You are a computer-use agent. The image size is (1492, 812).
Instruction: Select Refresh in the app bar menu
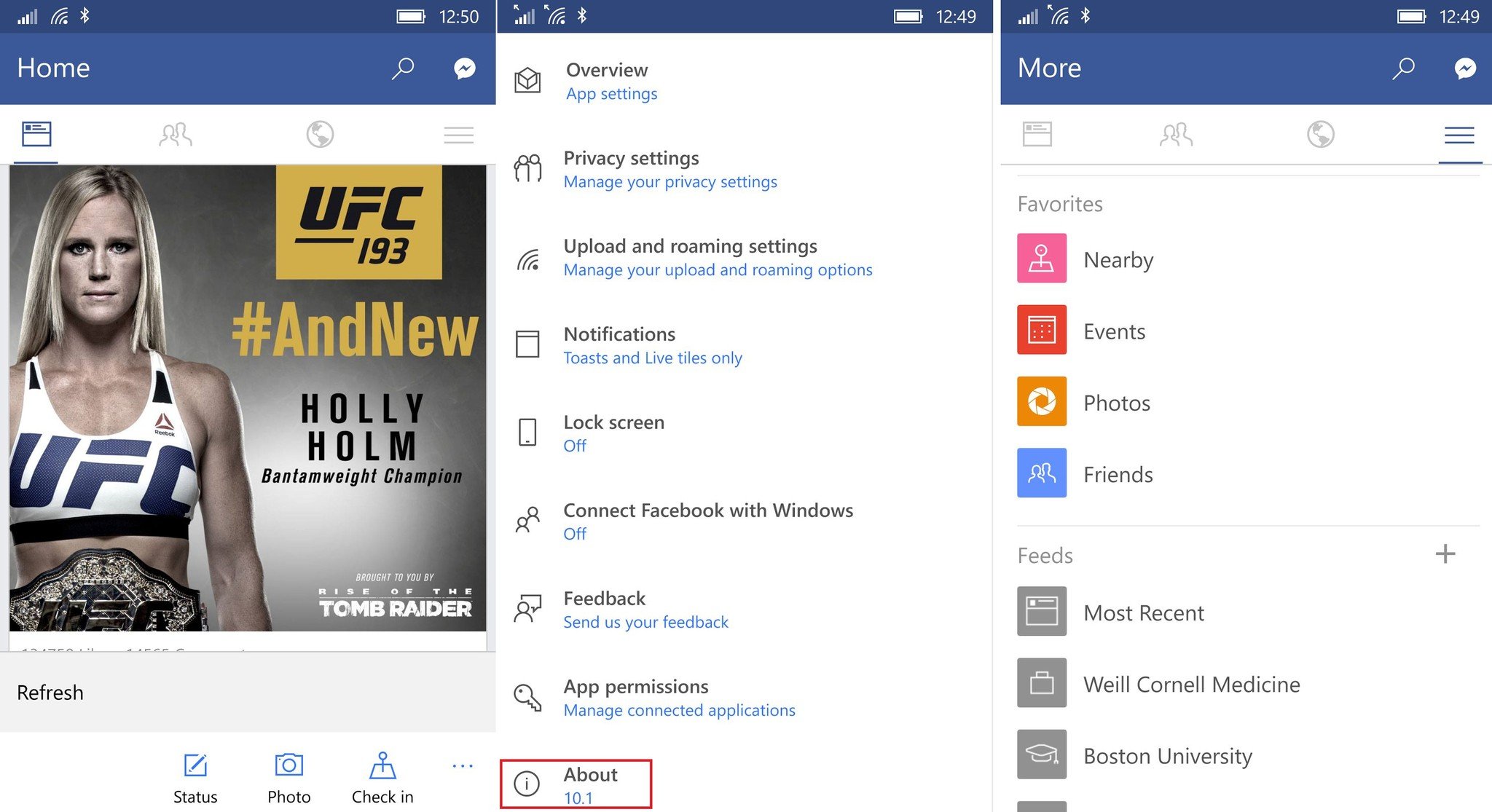click(50, 693)
